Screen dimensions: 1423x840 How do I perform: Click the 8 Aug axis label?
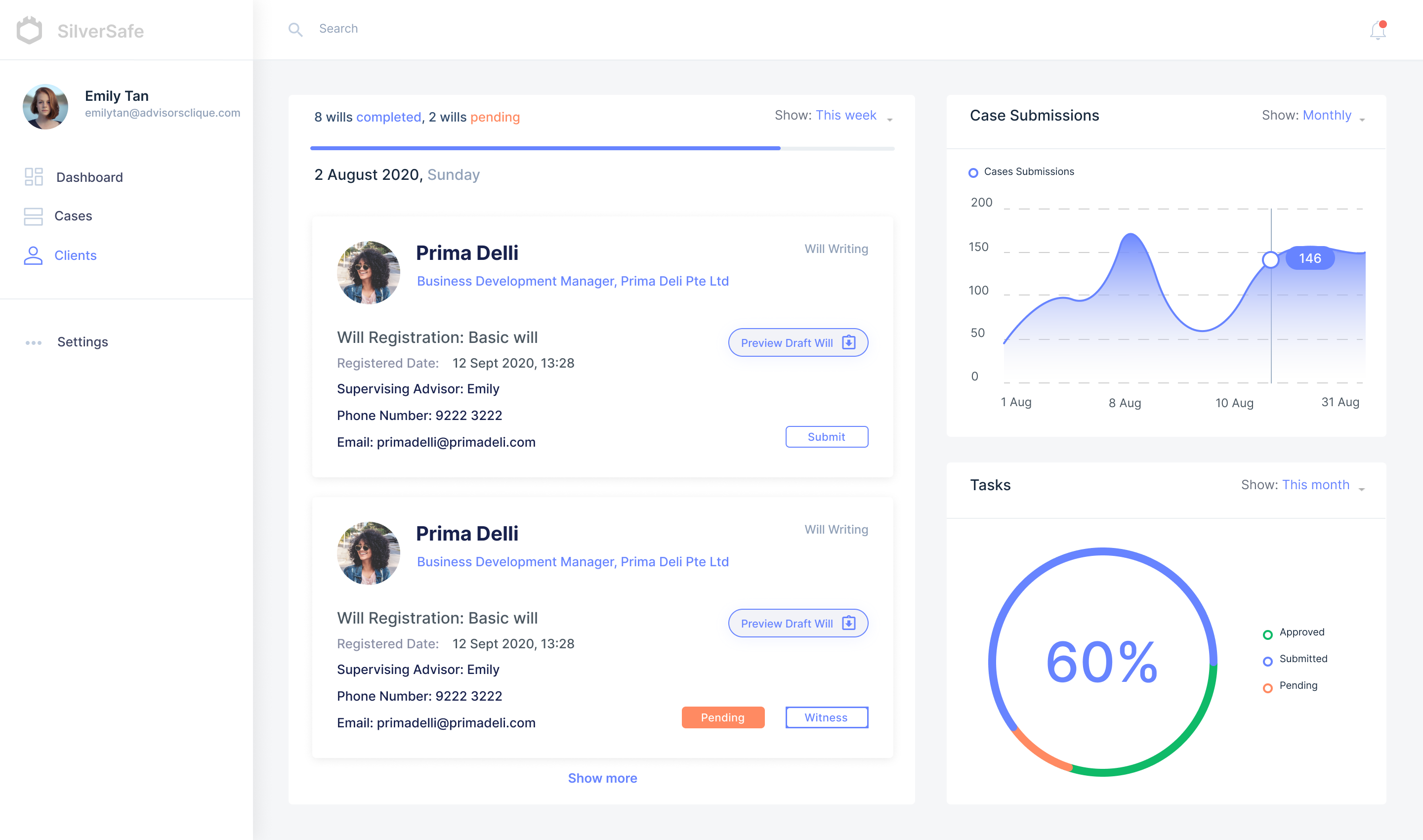tap(1125, 403)
